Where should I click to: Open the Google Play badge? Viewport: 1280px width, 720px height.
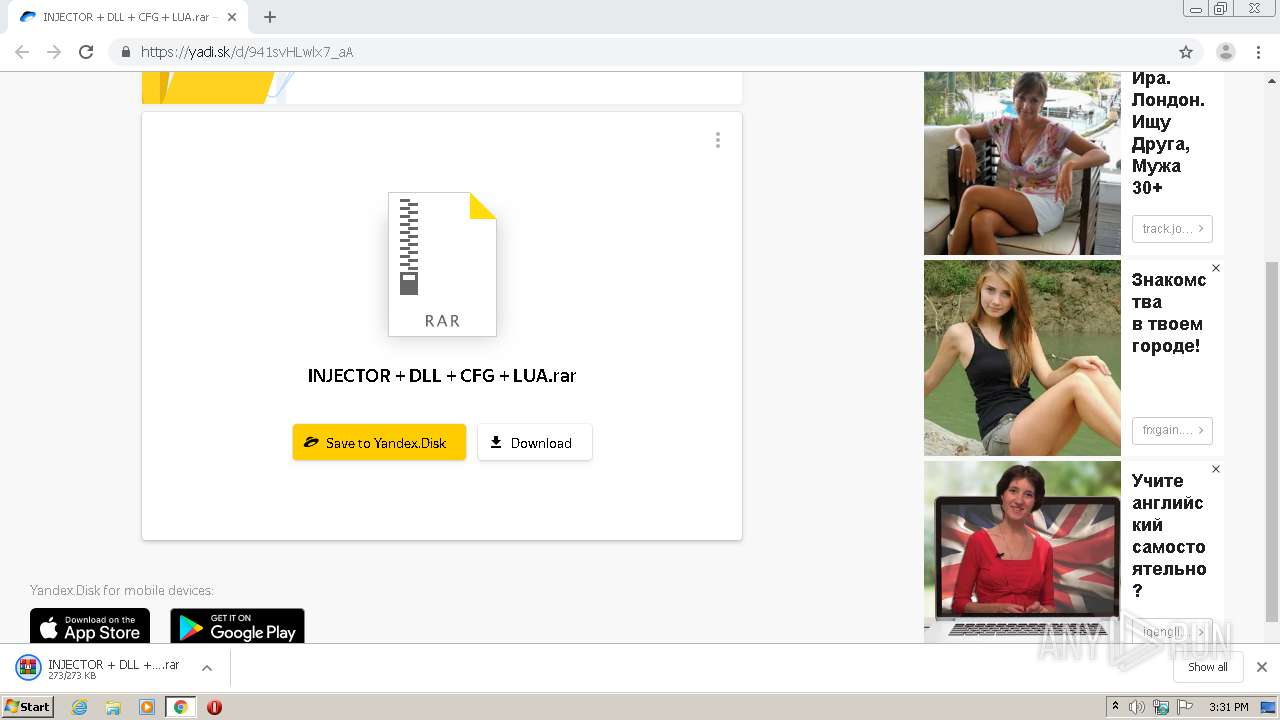click(237, 626)
